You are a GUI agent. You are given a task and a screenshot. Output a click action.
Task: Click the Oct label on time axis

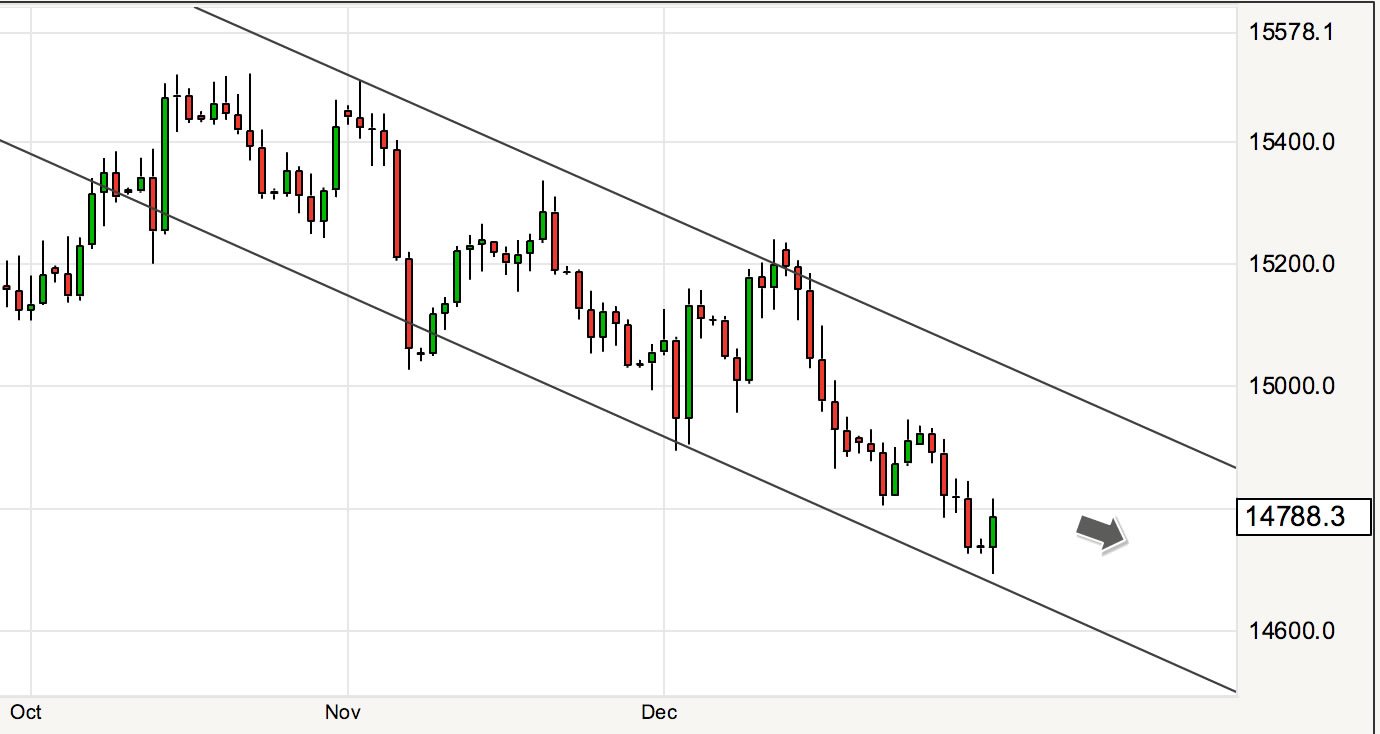click(x=26, y=712)
